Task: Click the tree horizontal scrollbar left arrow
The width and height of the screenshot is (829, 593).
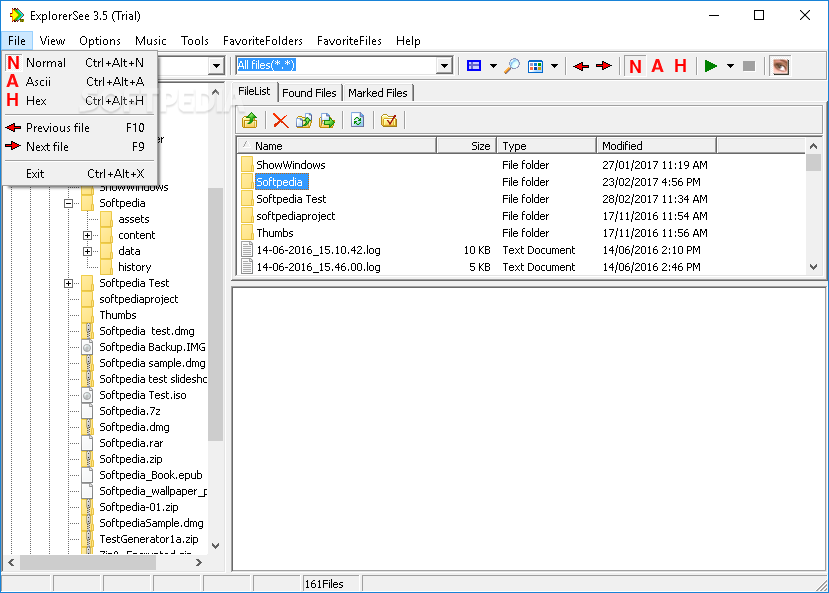Action: [x=11, y=563]
